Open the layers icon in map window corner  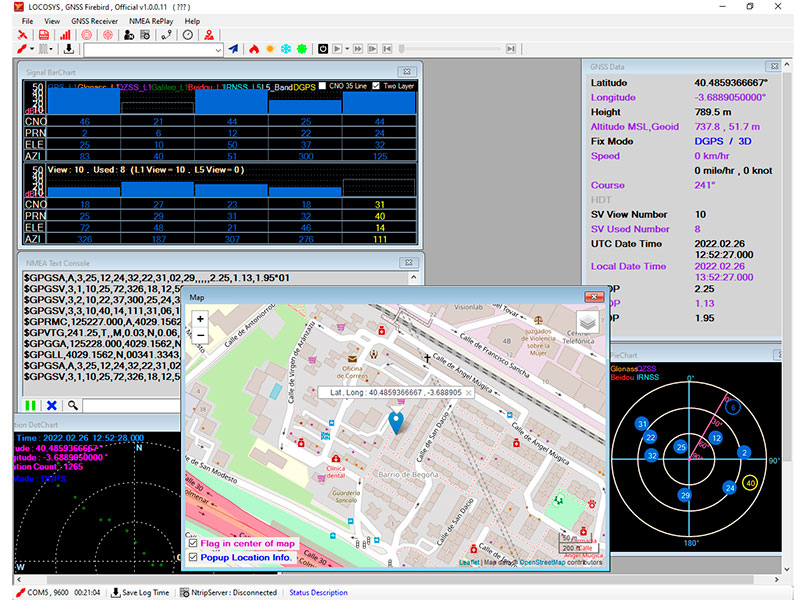coord(586,324)
